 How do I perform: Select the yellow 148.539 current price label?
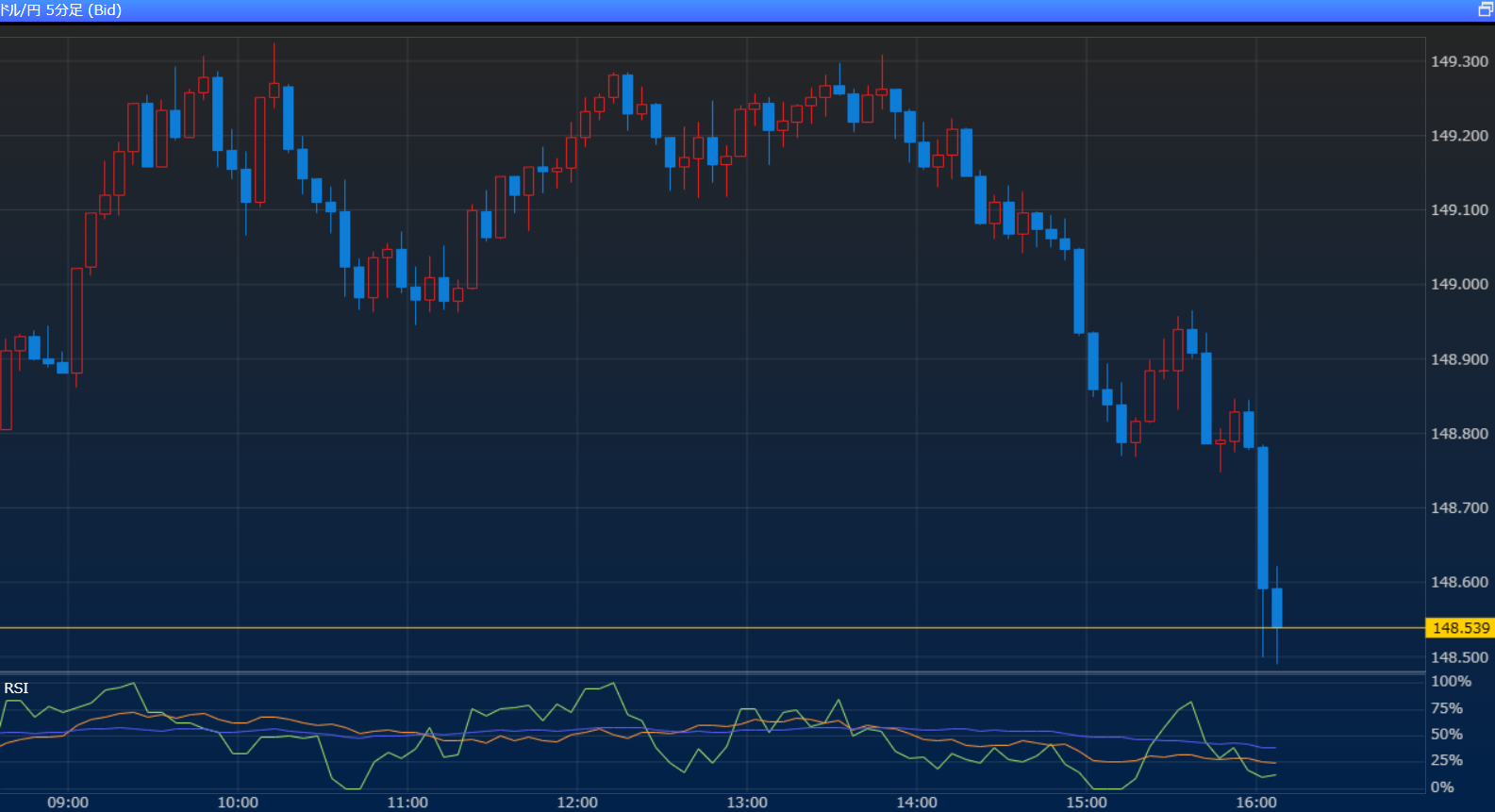[x=1460, y=628]
